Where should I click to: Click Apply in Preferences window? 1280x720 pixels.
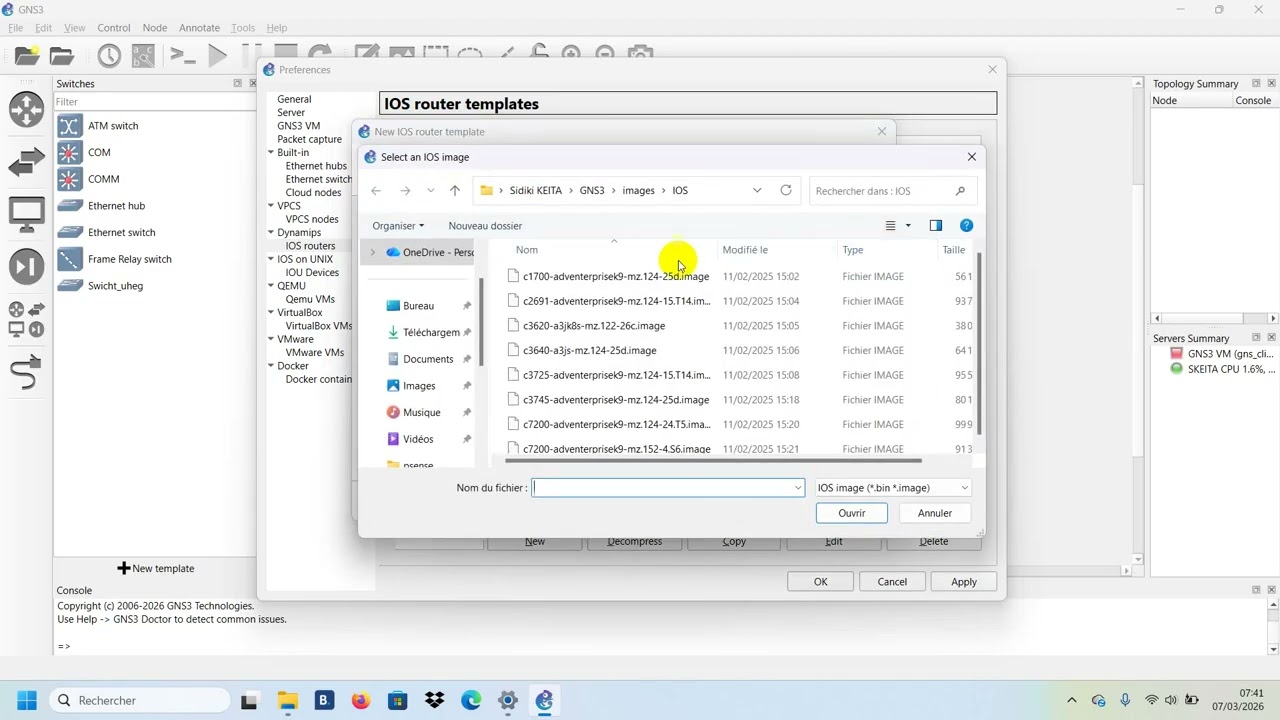[x=964, y=582]
